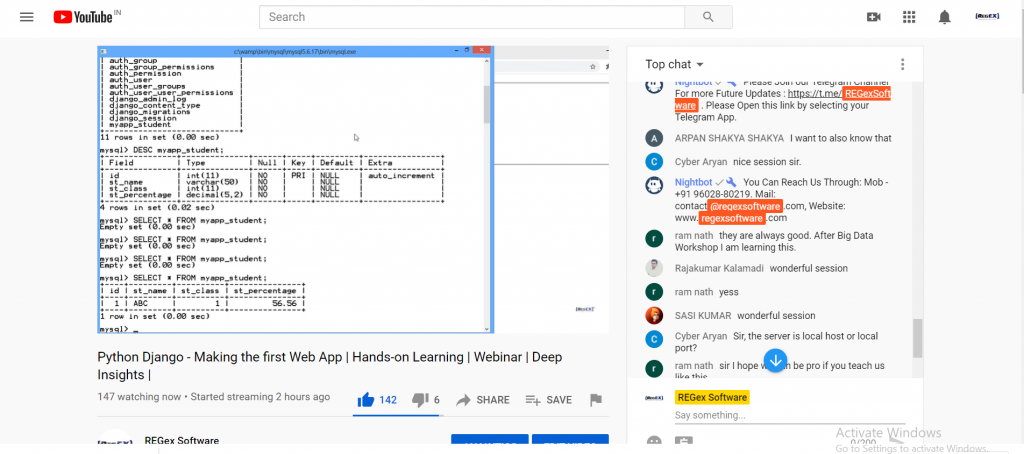Click SASI KUMAR's 'wonderful session' message
Screen dimensions: 1024x454
click(x=776, y=316)
